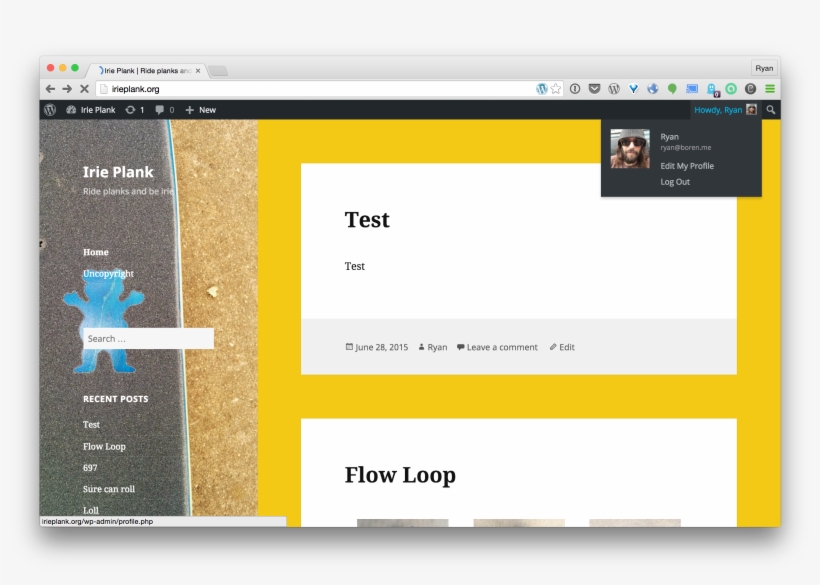Click the updates icon showing 1
Screen dimensions: 820x585
click(135, 110)
